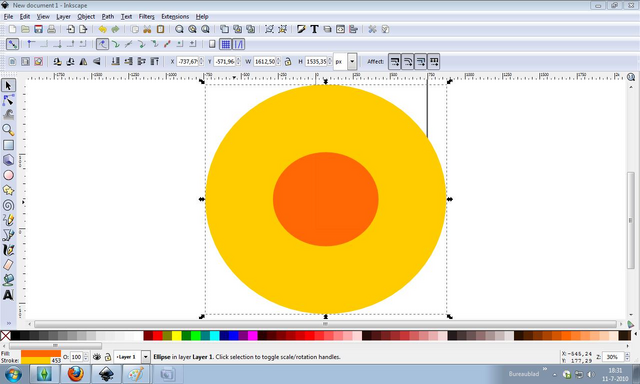Screen dimensions: 640x384
Task: Select the Text tool in toolbox
Action: [9, 295]
